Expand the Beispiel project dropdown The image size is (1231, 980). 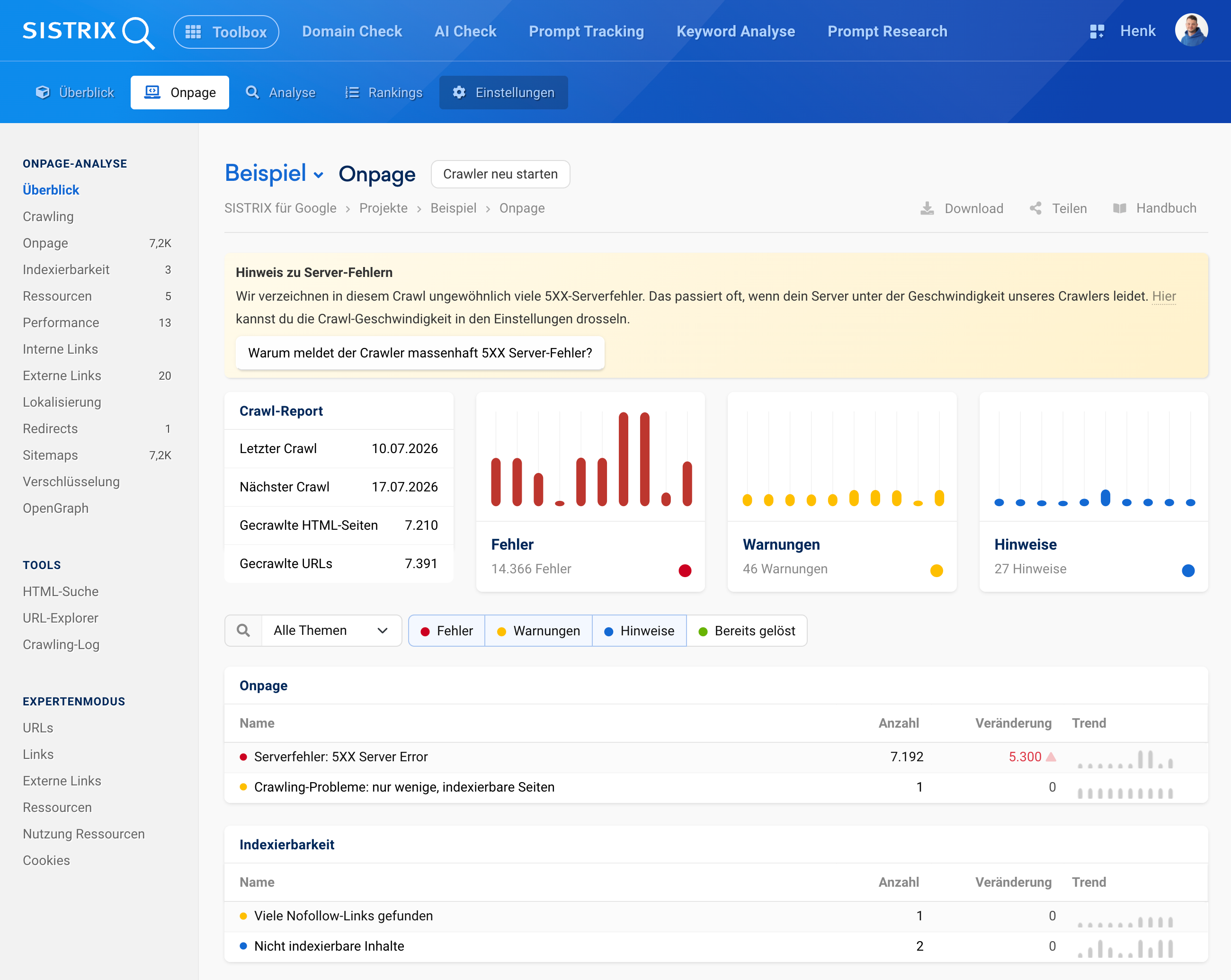pyautogui.click(x=274, y=173)
